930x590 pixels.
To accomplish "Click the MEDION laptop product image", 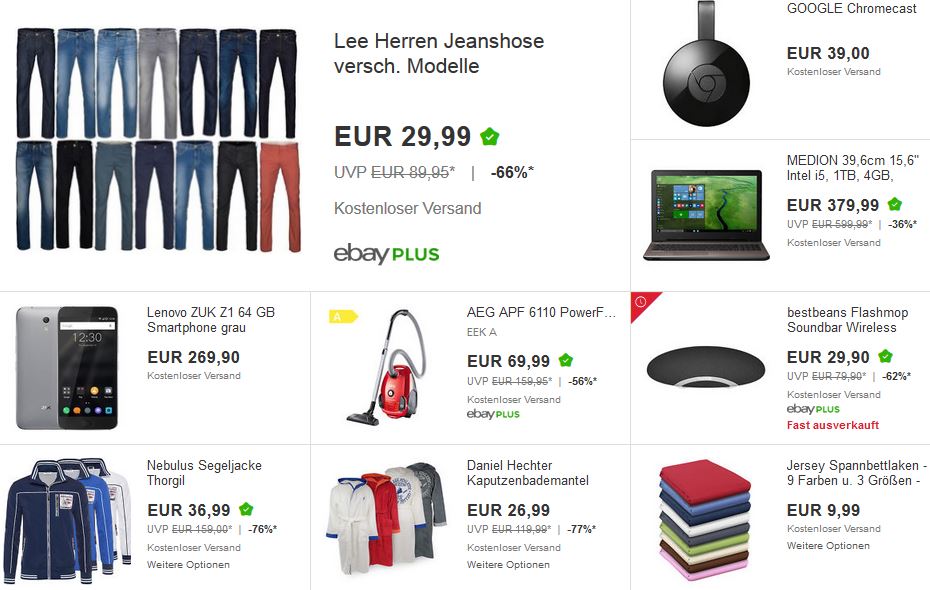I will [x=706, y=215].
